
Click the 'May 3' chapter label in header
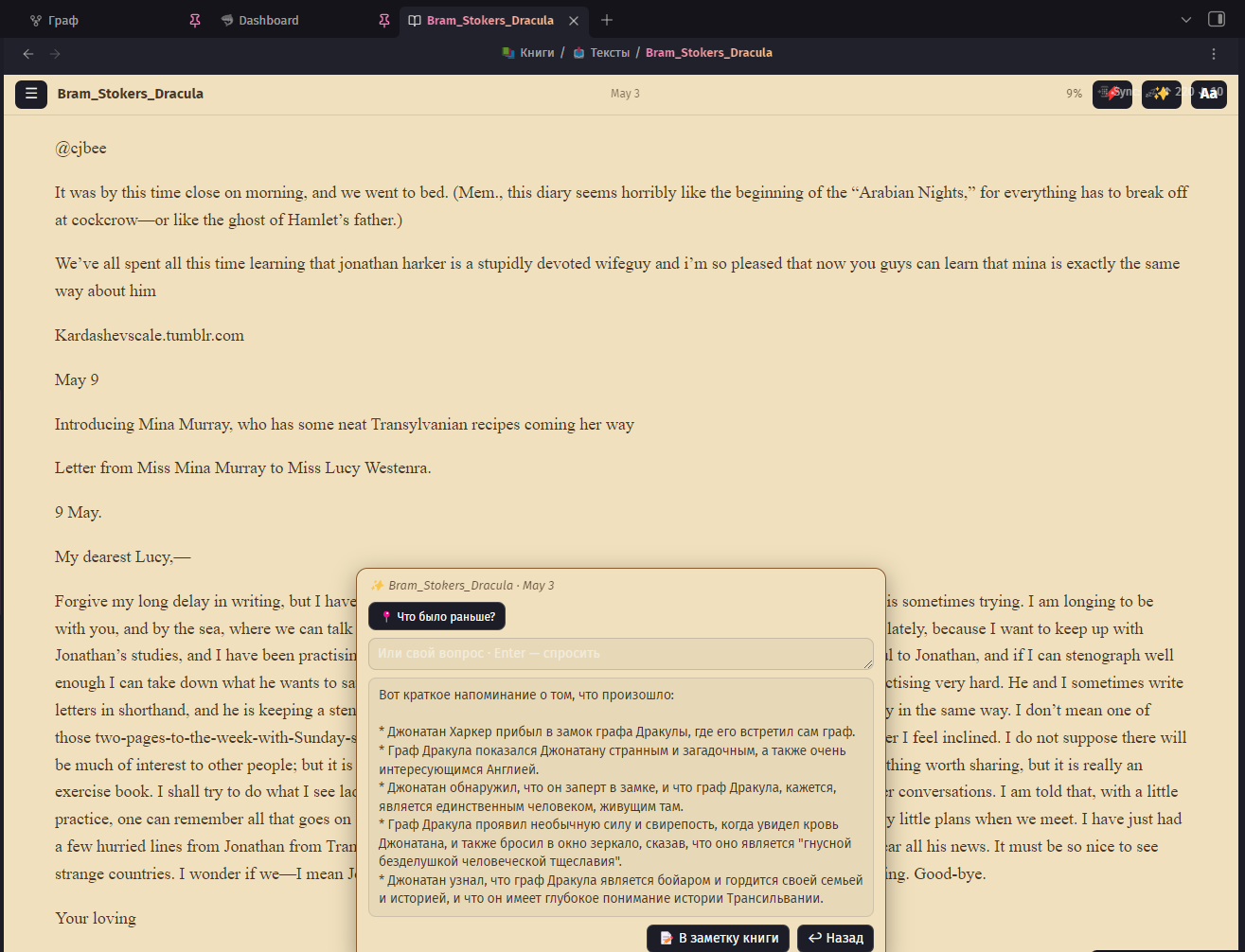click(x=625, y=94)
